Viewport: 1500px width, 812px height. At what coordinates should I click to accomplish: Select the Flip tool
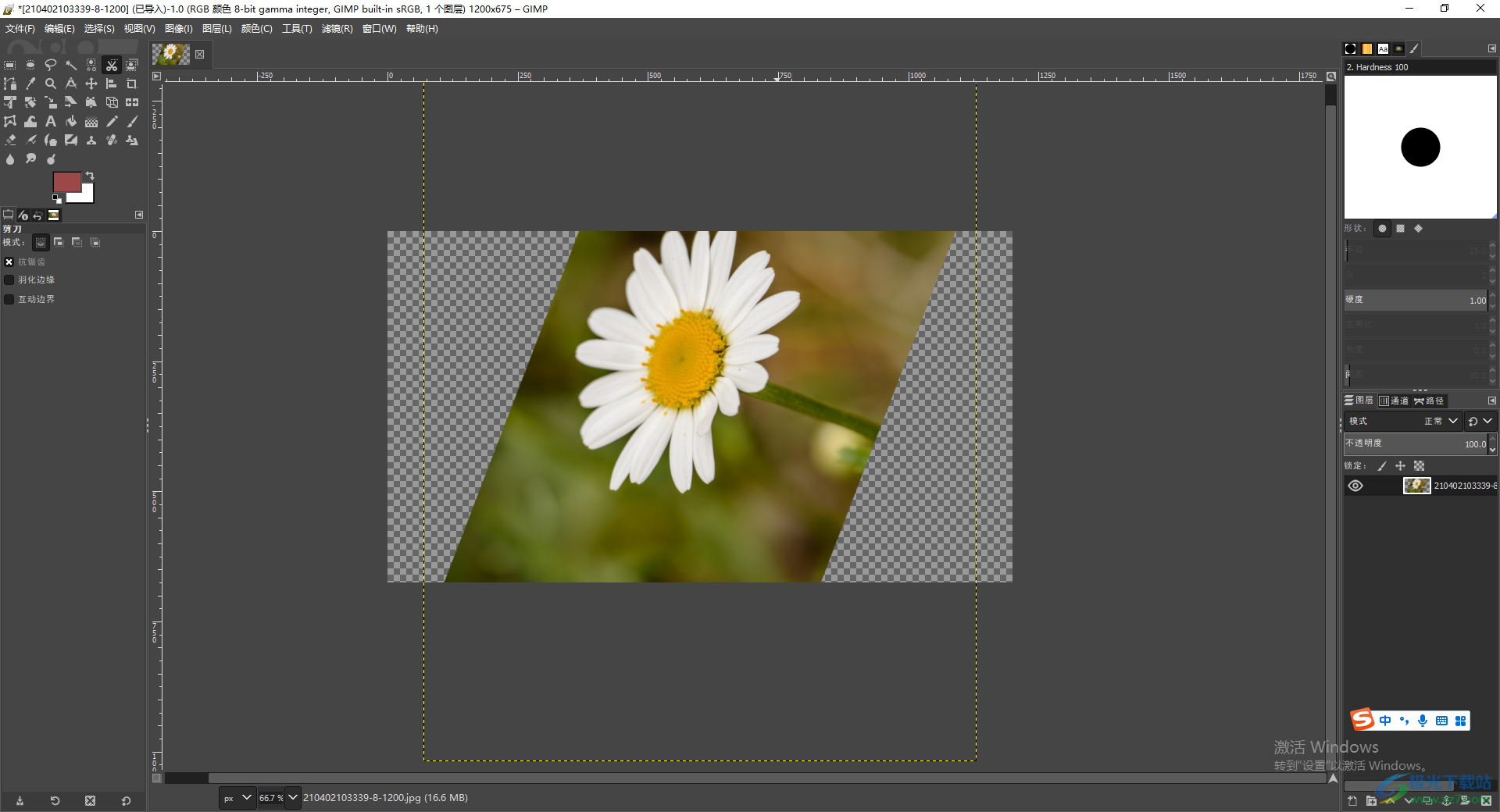132,102
